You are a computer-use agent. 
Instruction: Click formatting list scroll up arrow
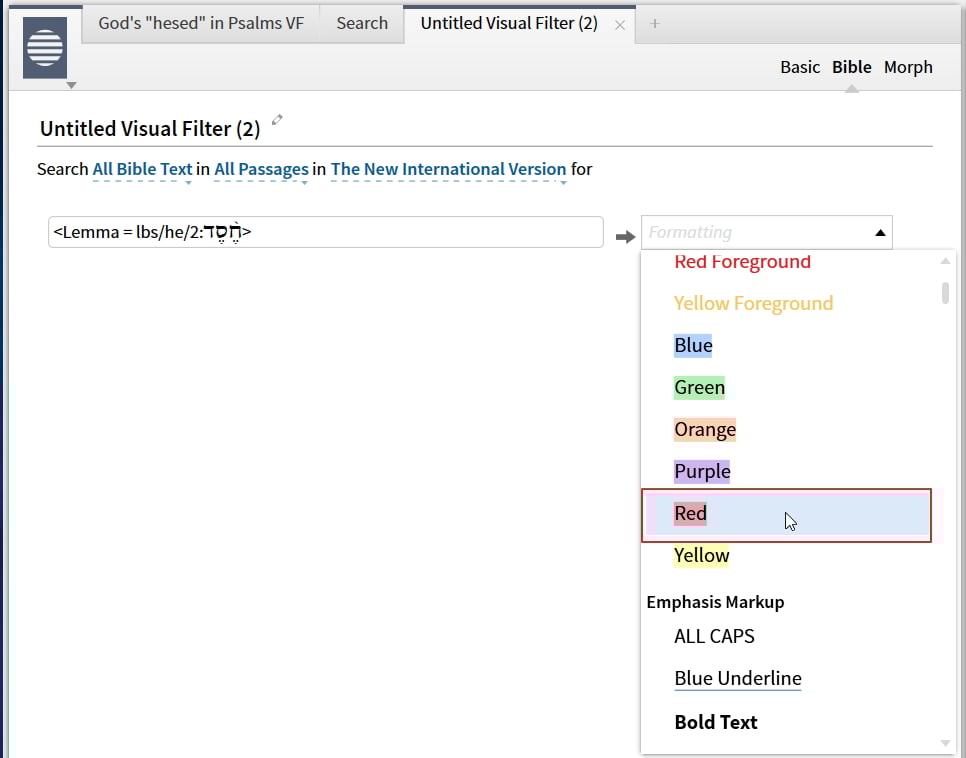click(x=945, y=261)
